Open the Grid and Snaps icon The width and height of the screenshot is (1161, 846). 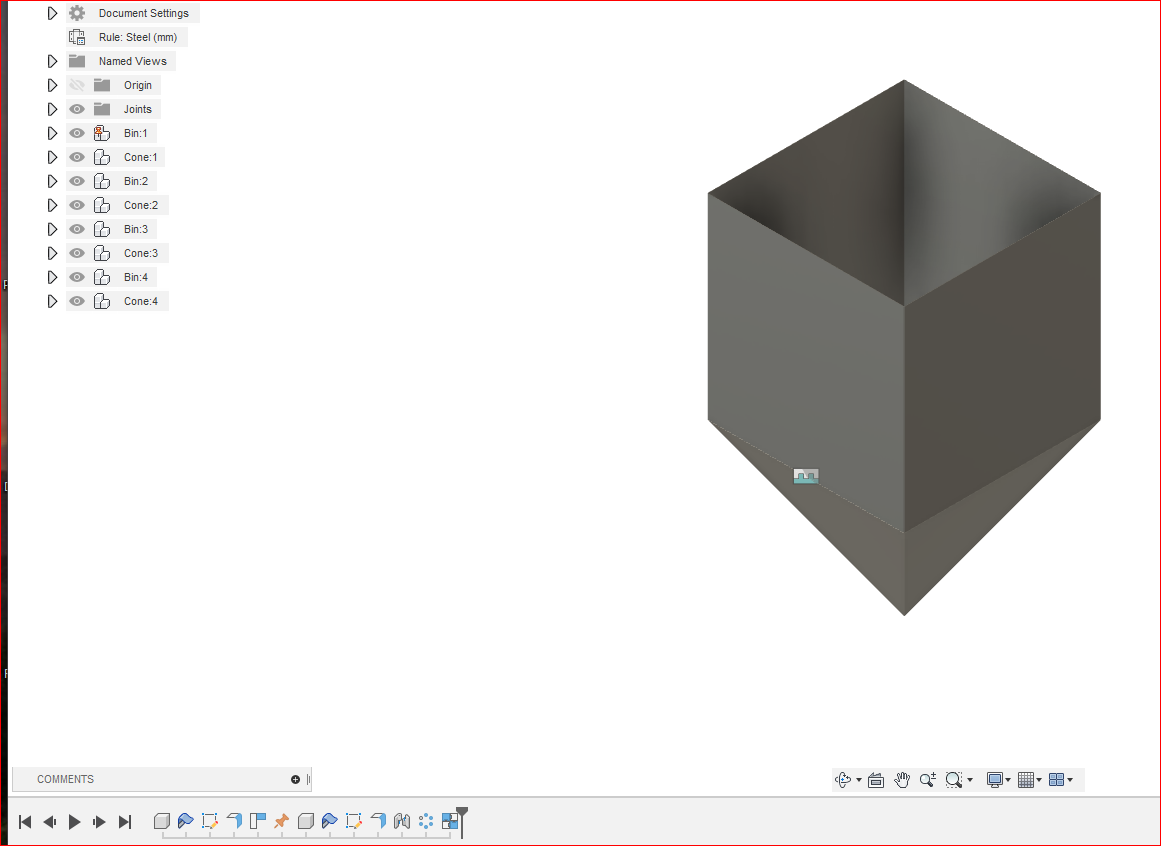[1026, 779]
